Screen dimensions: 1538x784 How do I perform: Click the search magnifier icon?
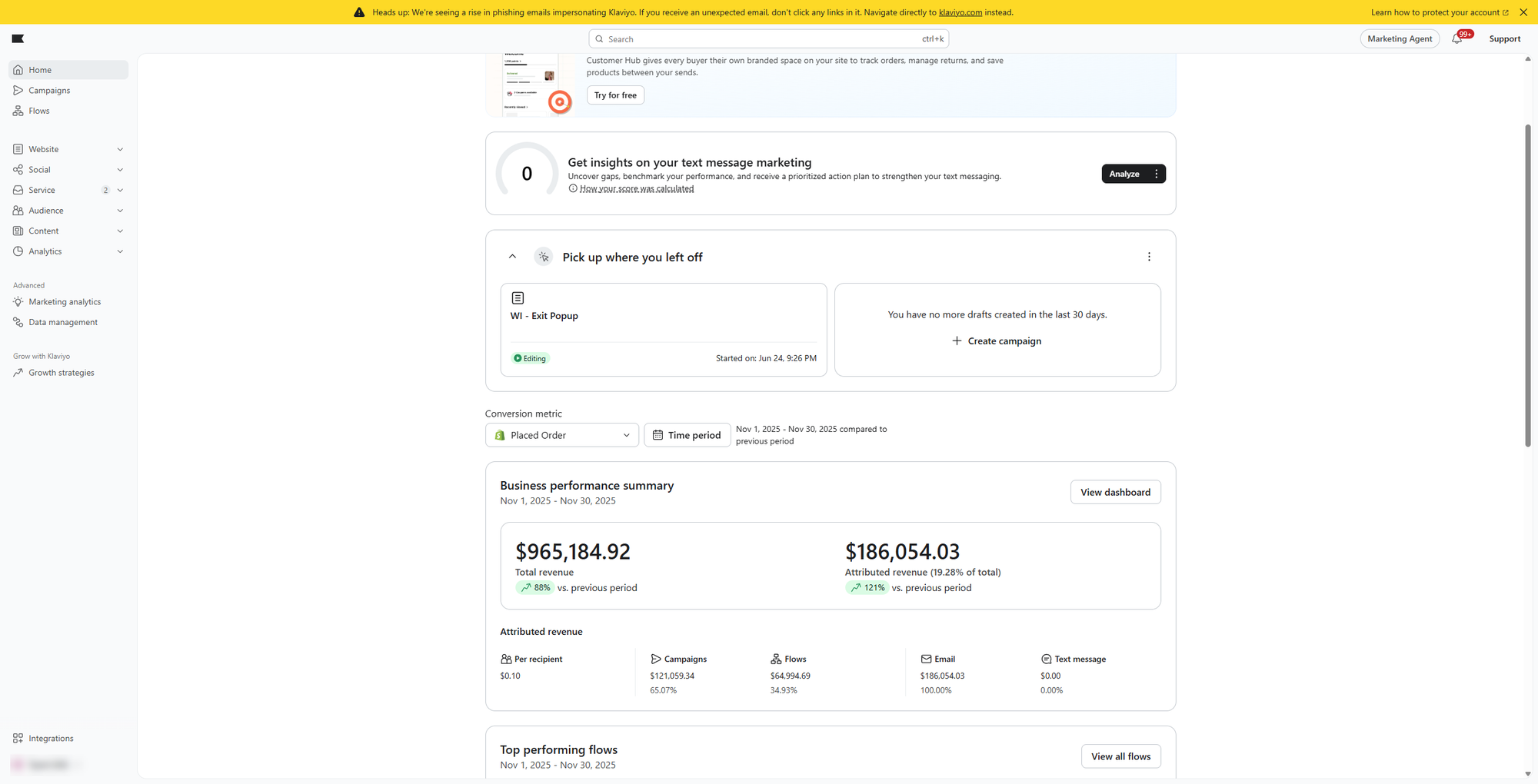tap(599, 39)
